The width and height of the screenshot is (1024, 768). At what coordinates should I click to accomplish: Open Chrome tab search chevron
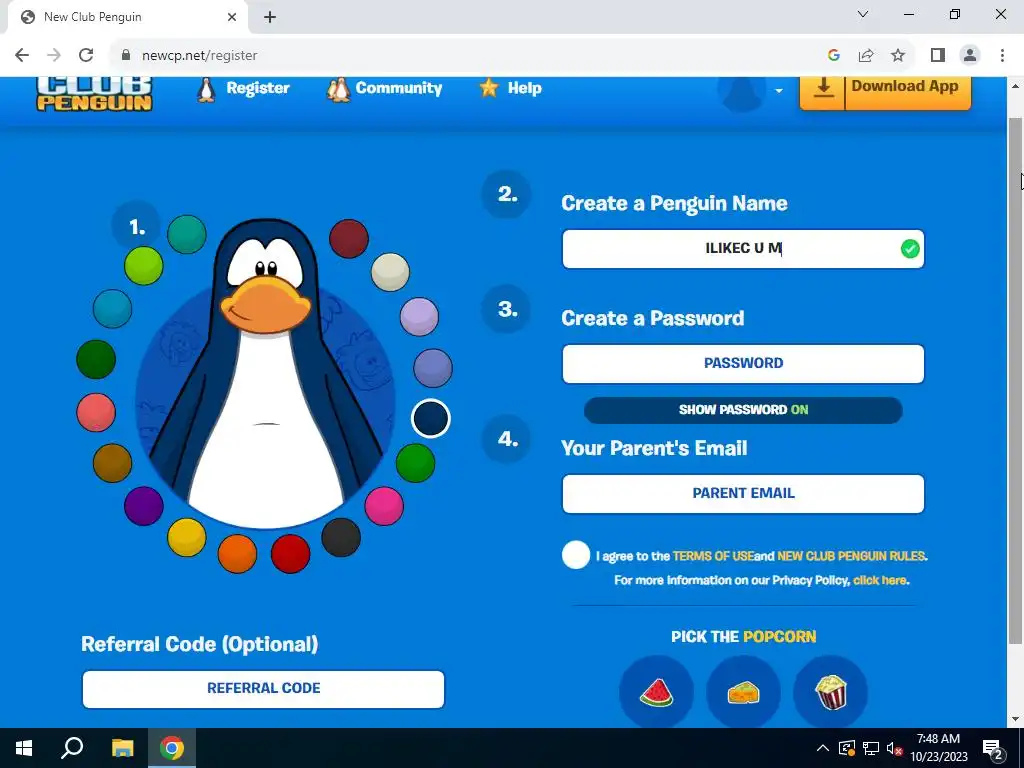[x=863, y=14]
